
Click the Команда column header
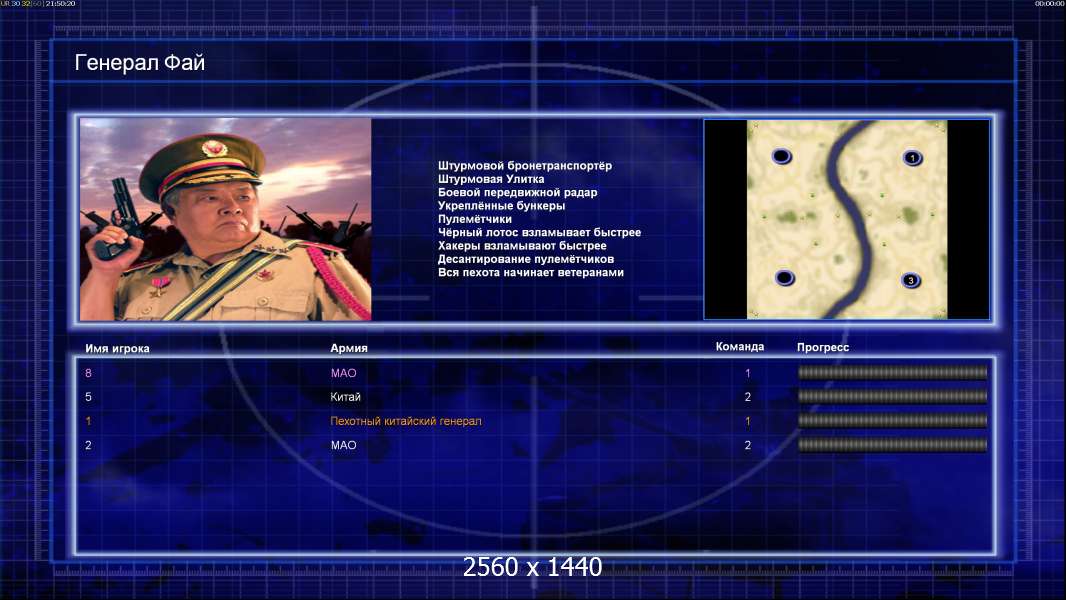pyautogui.click(x=740, y=347)
